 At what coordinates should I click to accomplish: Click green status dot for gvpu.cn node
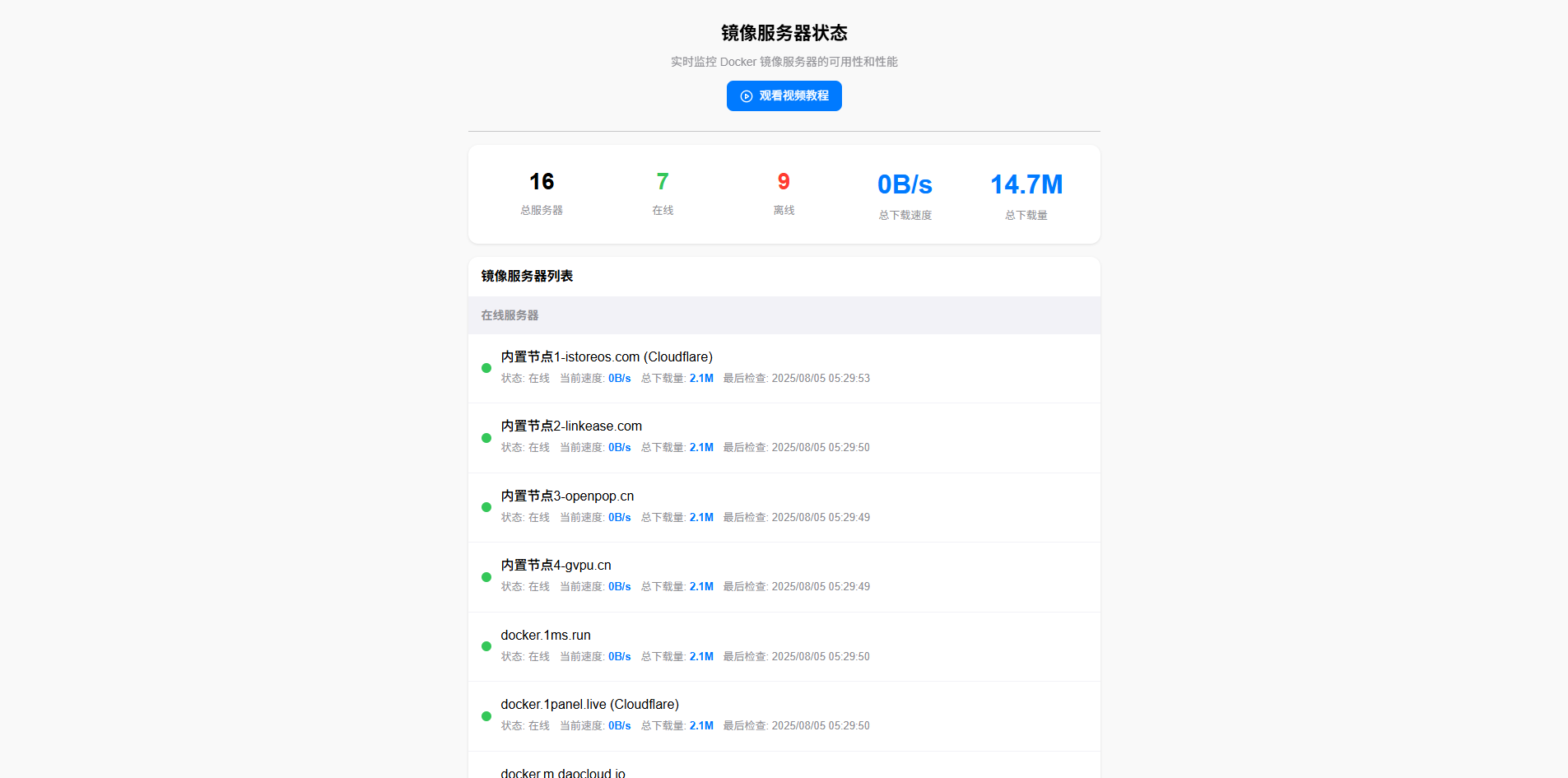click(x=486, y=577)
